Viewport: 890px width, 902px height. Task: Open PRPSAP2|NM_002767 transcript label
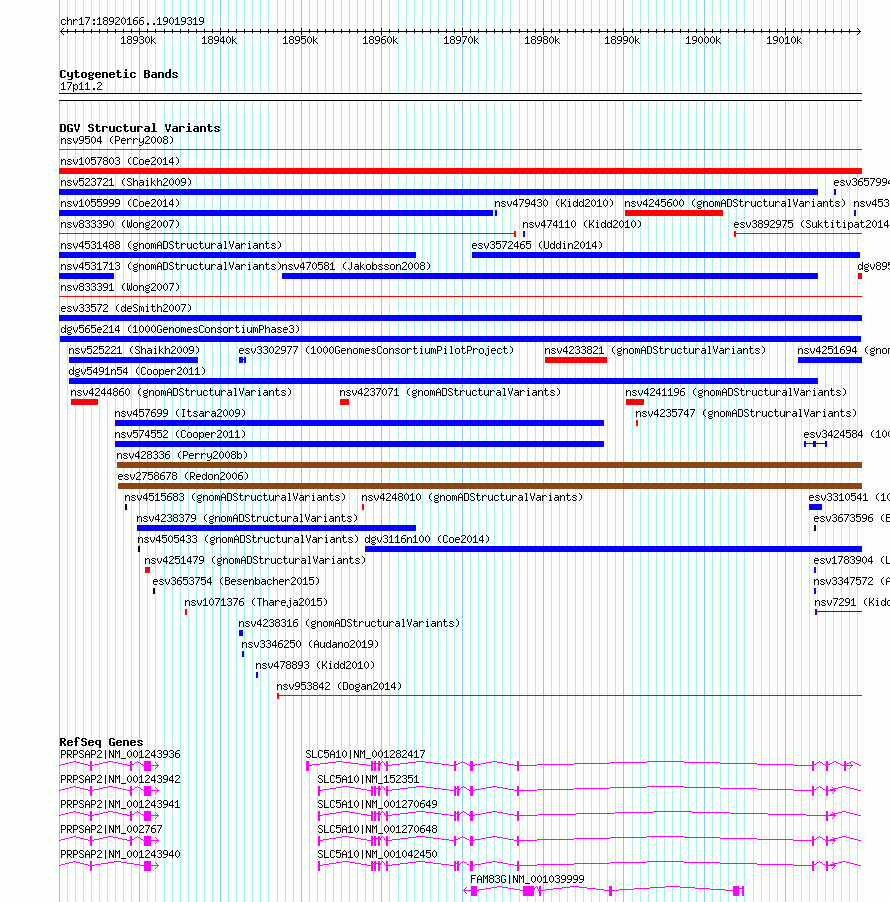click(x=111, y=830)
